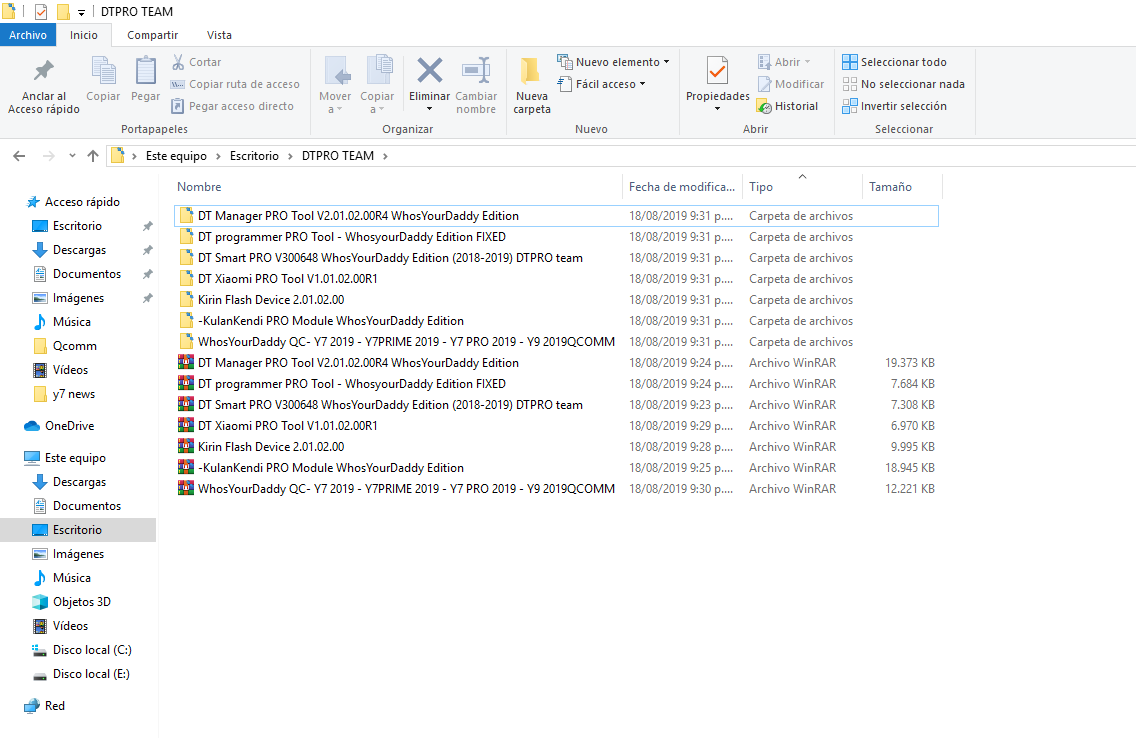
Task: Click the Red network icon
Action: (x=32, y=706)
